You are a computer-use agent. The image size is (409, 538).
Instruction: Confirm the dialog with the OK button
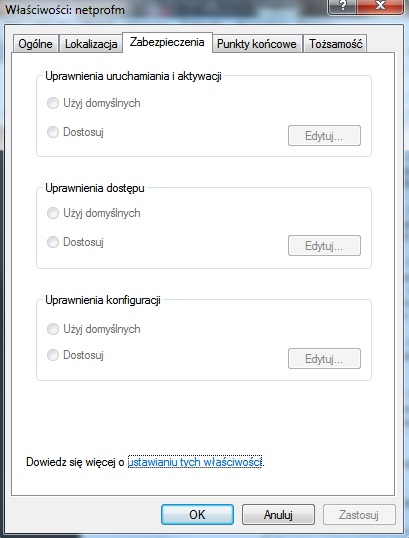point(197,514)
